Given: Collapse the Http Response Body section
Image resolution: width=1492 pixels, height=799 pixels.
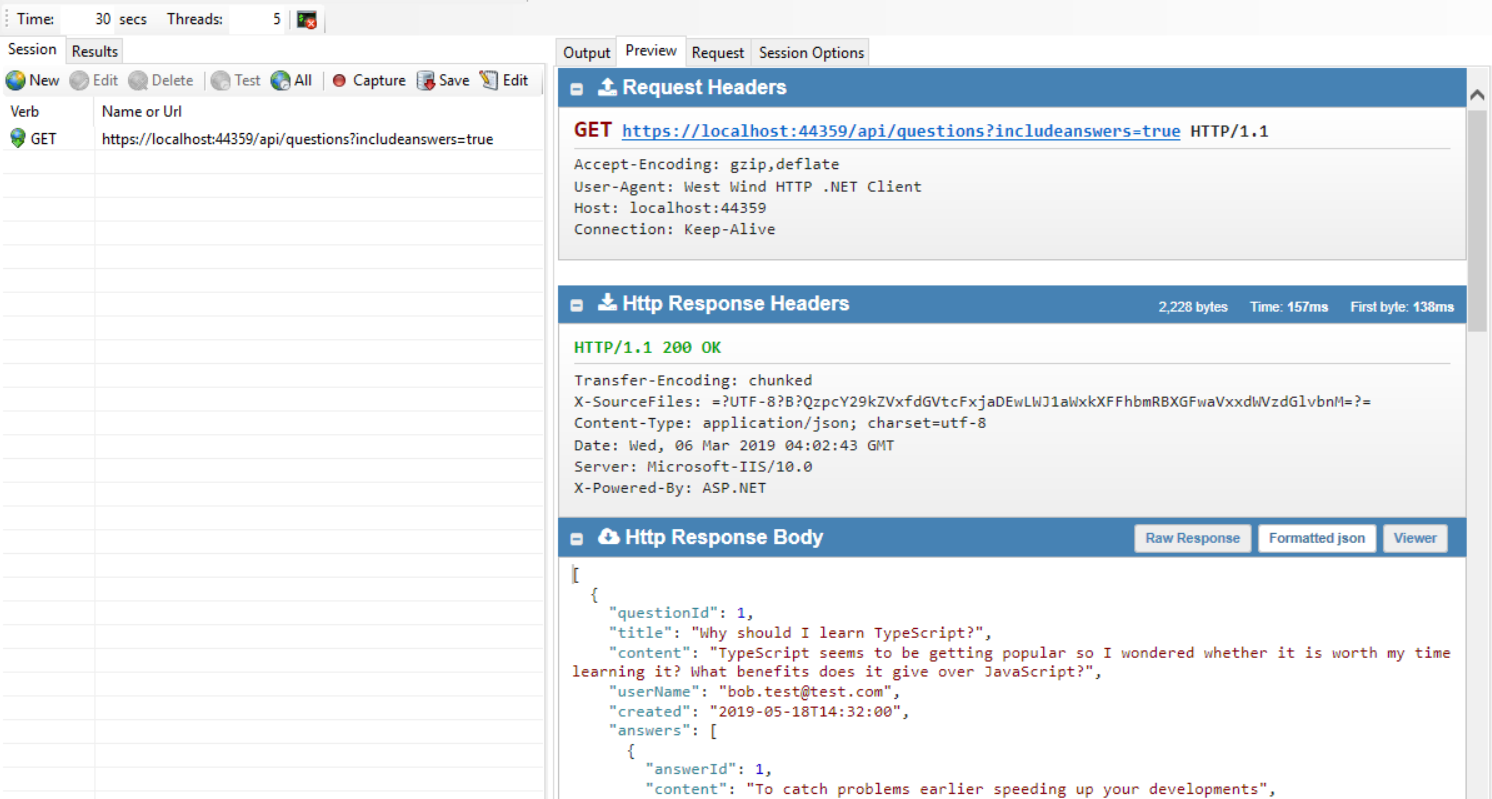Looking at the screenshot, I should 577,539.
